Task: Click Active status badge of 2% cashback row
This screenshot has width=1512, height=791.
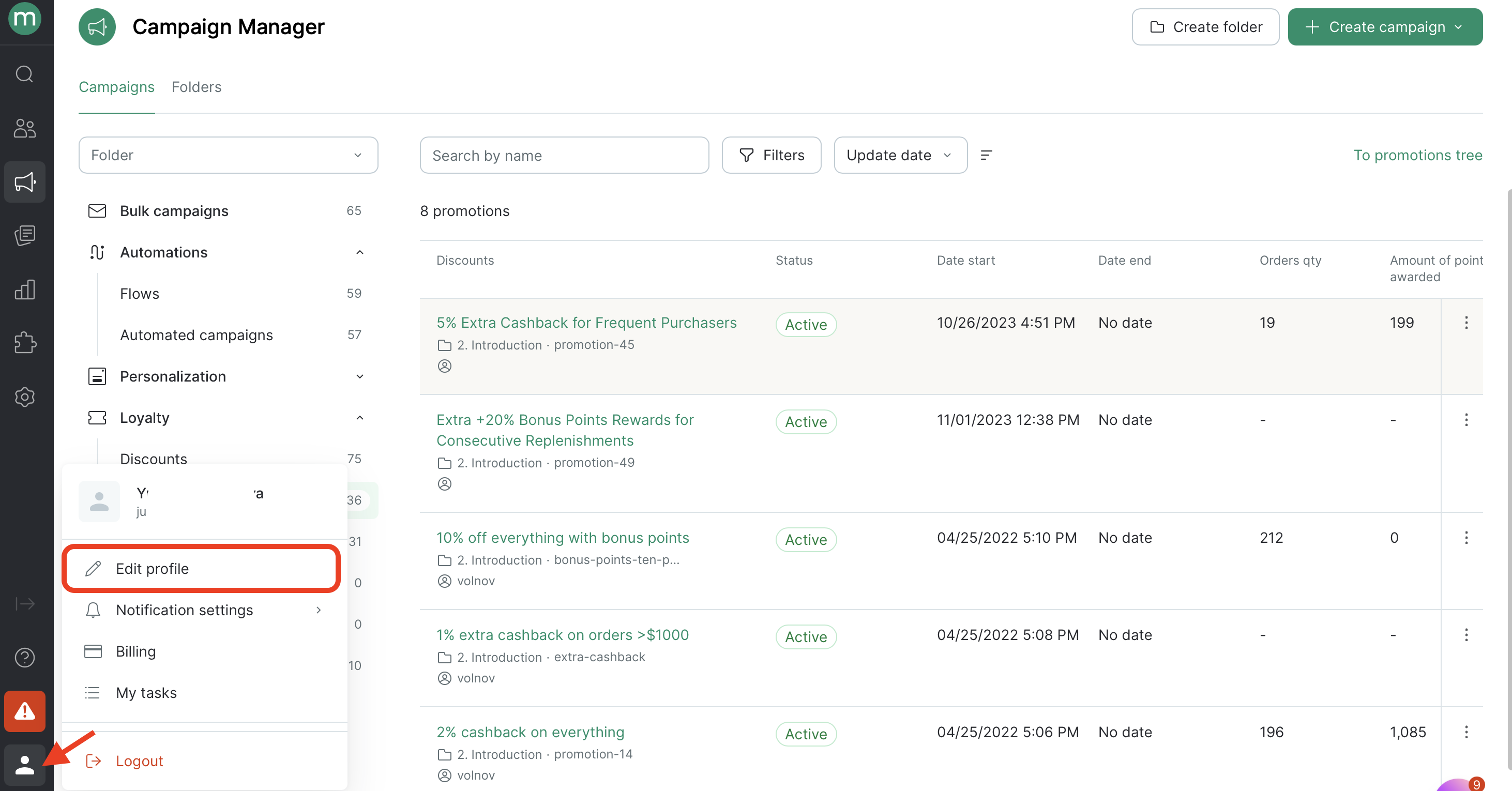Action: 806,734
